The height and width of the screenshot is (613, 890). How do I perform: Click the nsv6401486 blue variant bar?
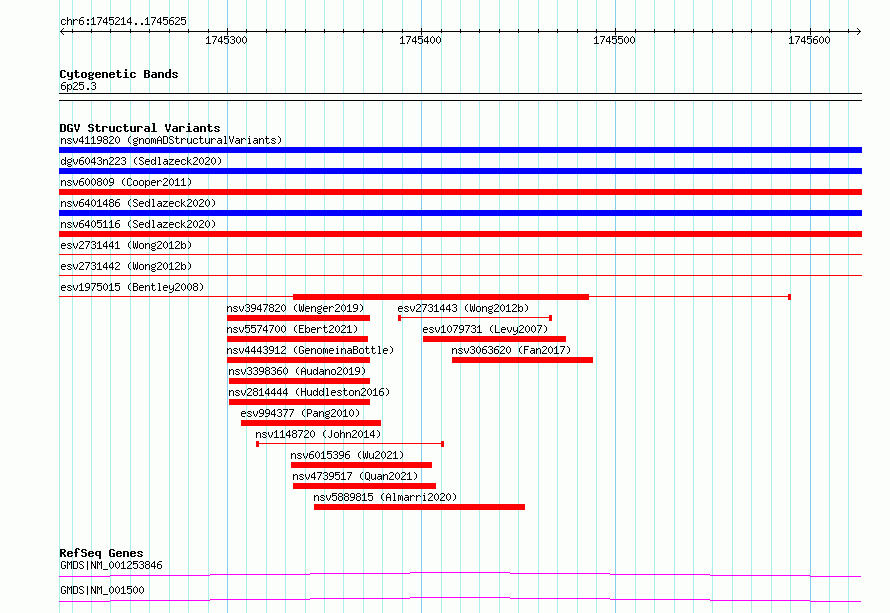[460, 213]
